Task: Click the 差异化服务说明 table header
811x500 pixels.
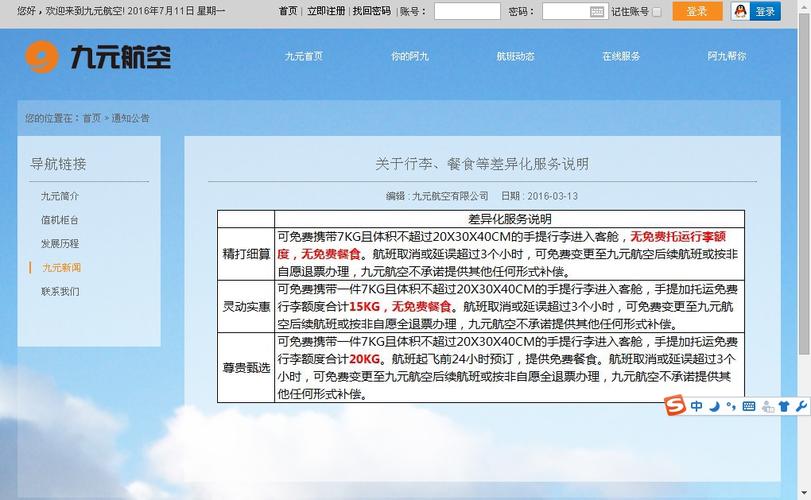Action: tap(509, 219)
